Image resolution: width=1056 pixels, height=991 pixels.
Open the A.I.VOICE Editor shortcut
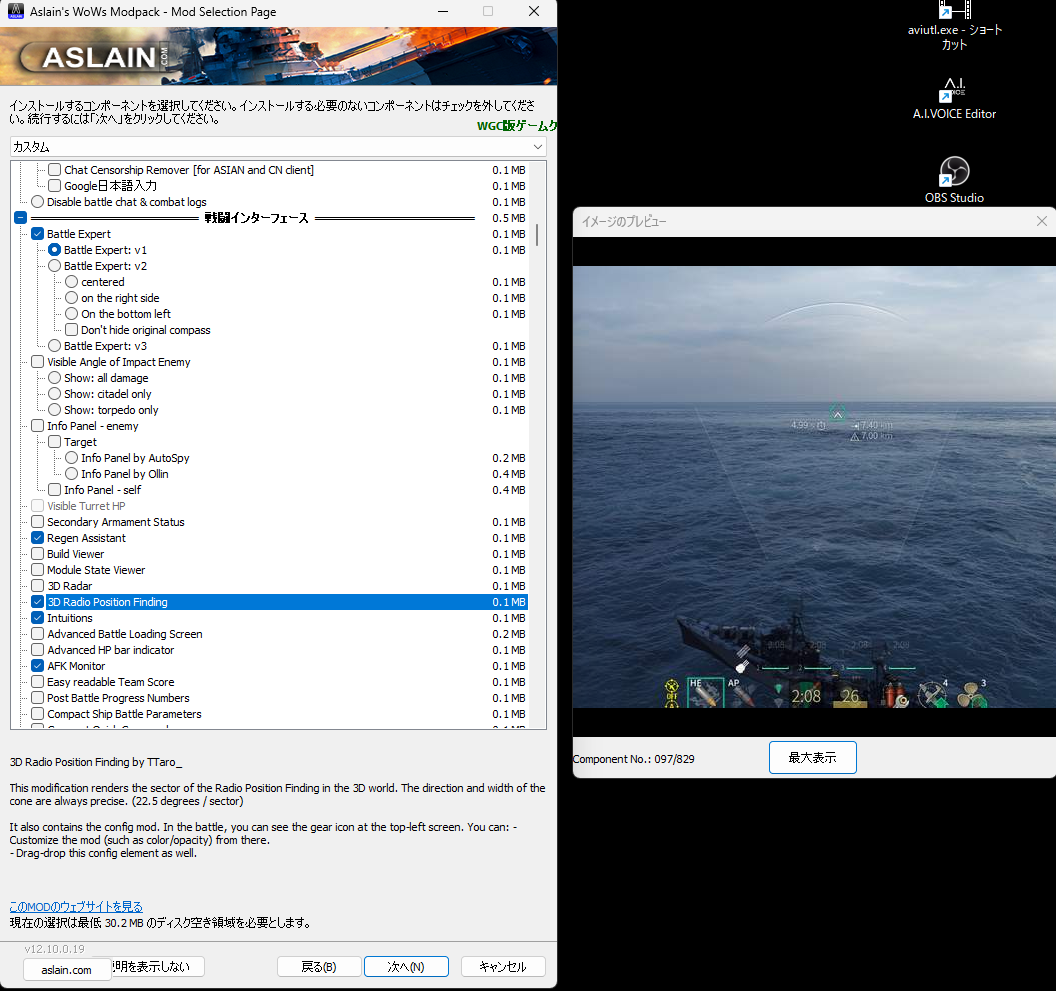(953, 91)
